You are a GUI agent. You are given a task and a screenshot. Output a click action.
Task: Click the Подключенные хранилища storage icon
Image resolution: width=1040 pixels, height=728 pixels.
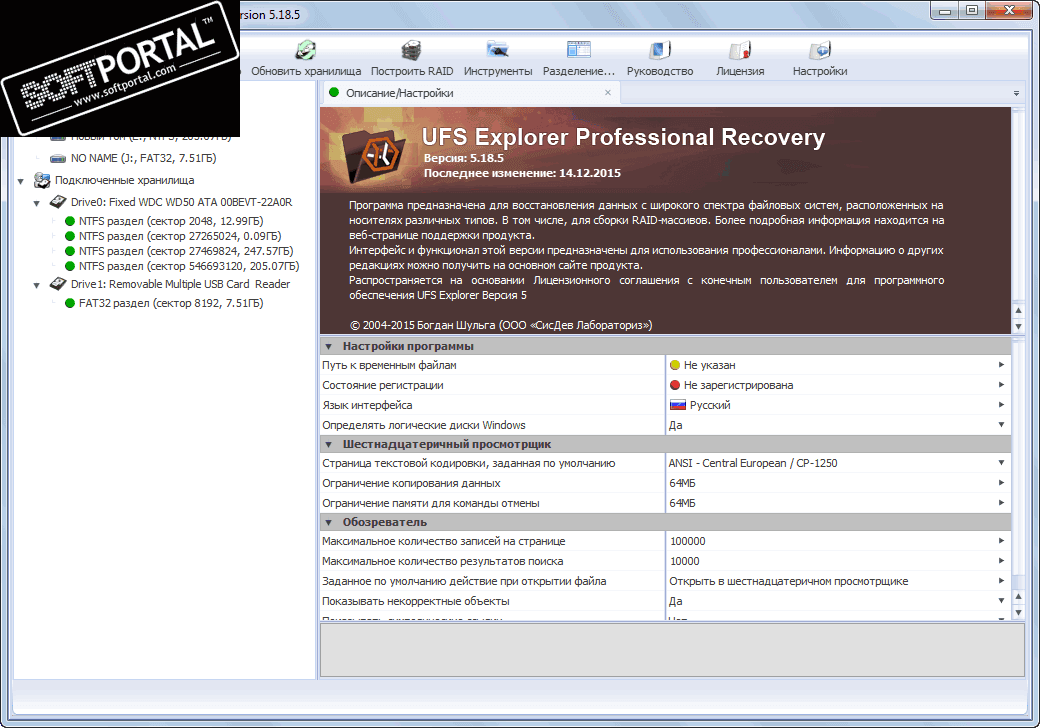pyautogui.click(x=42, y=180)
